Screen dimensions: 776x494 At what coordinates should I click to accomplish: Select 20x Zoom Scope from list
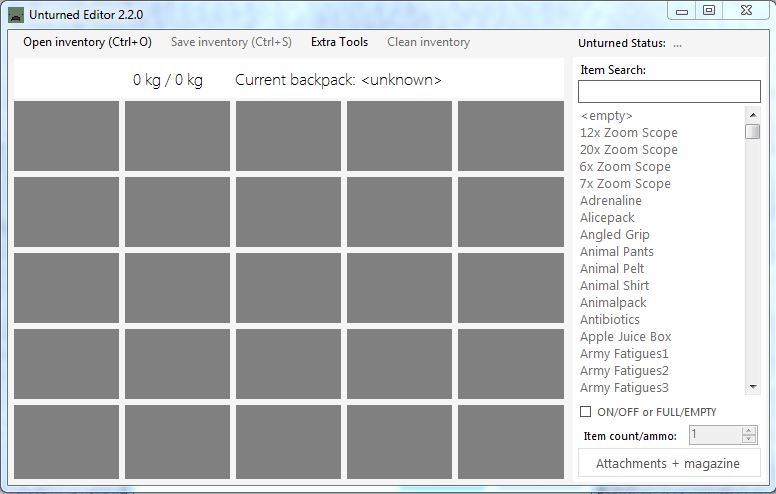(629, 149)
